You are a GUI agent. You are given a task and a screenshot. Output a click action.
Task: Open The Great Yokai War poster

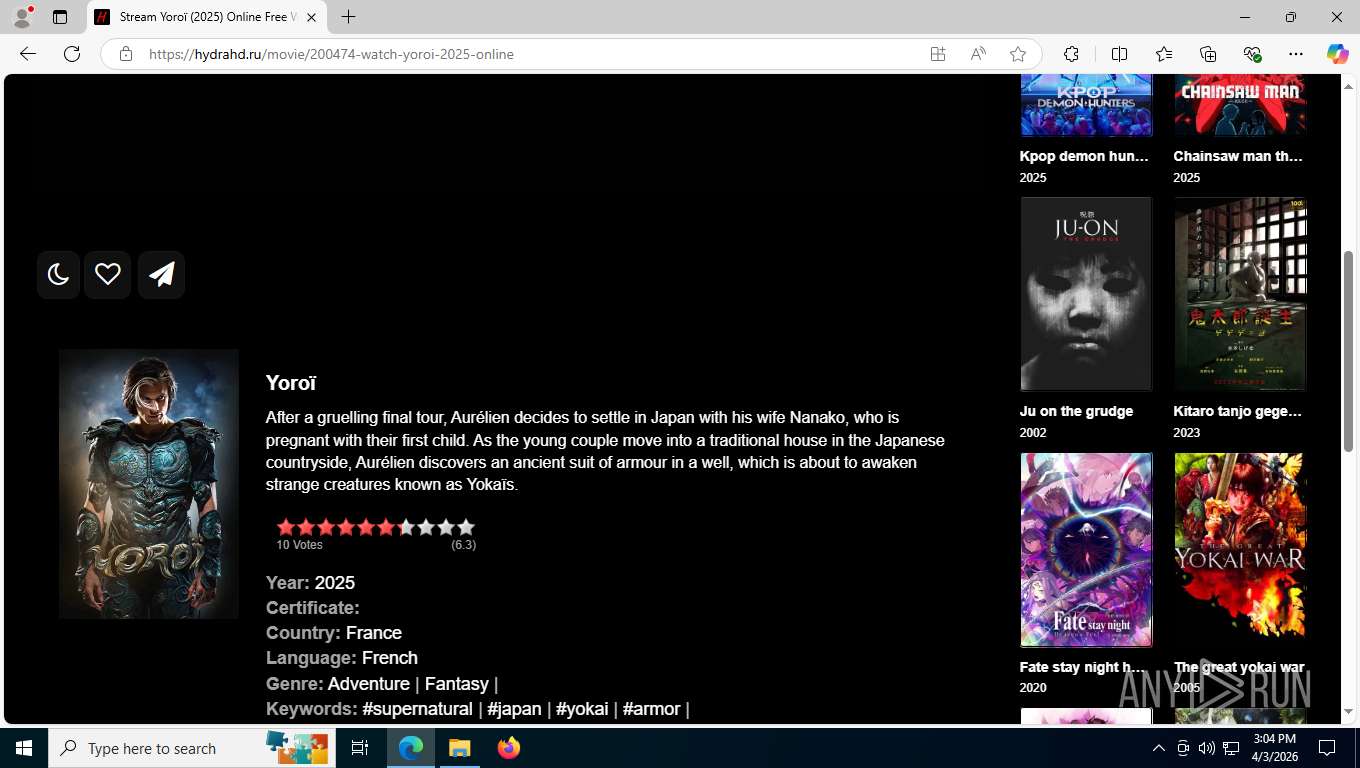[x=1240, y=550]
